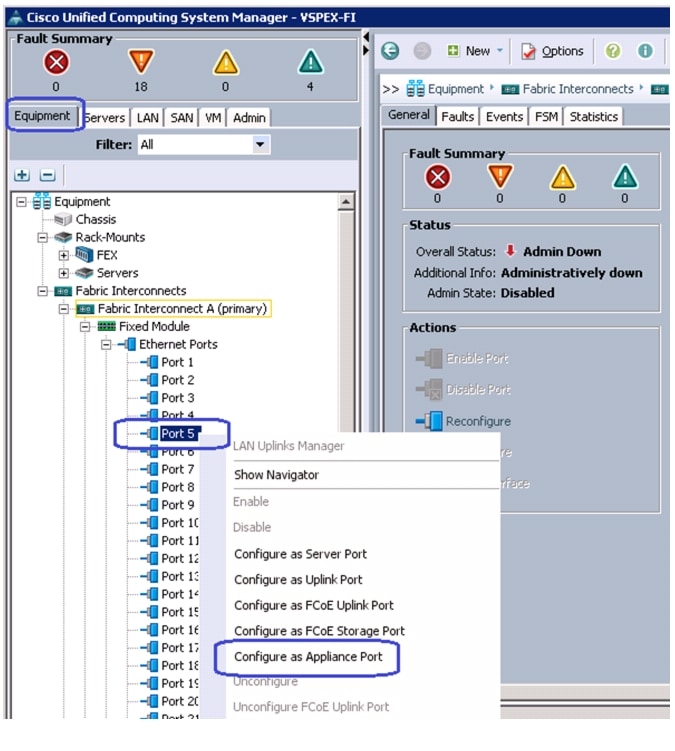This screenshot has height=751, width=675.
Task: Click the warning faults icon showing 4
Action: (310, 62)
